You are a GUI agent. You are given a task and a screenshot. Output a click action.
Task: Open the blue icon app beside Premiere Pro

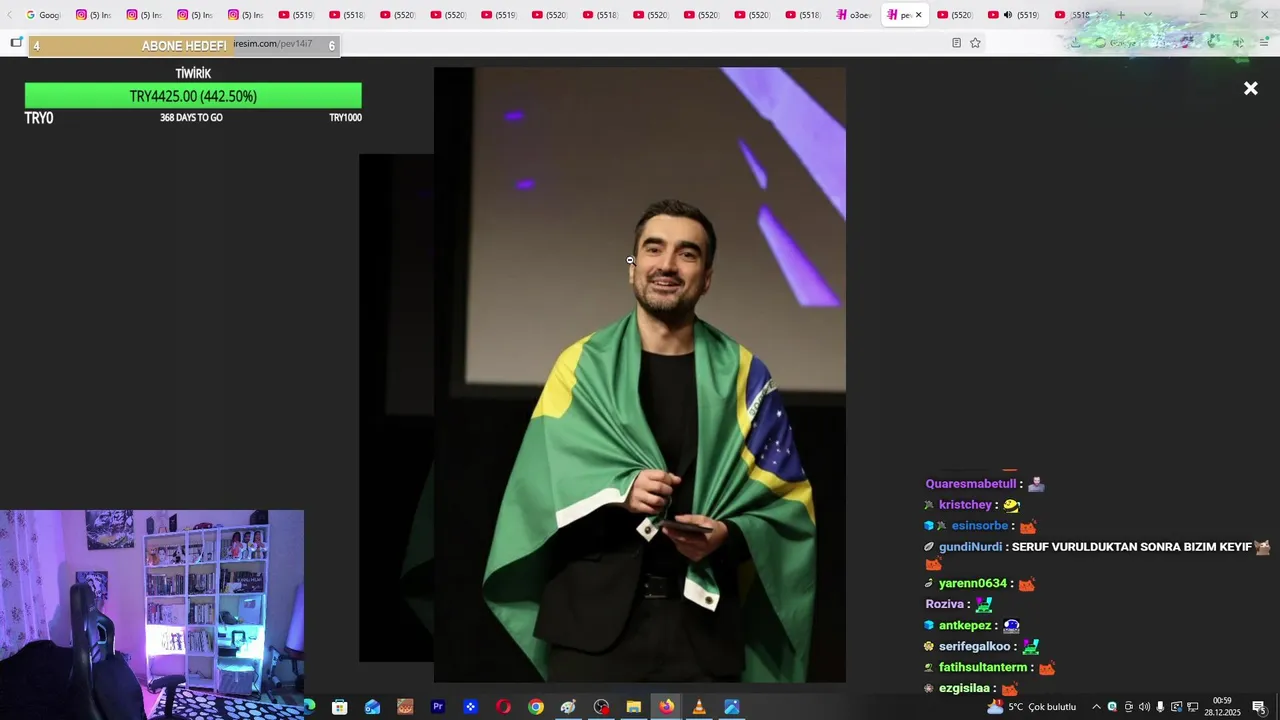tap(470, 707)
